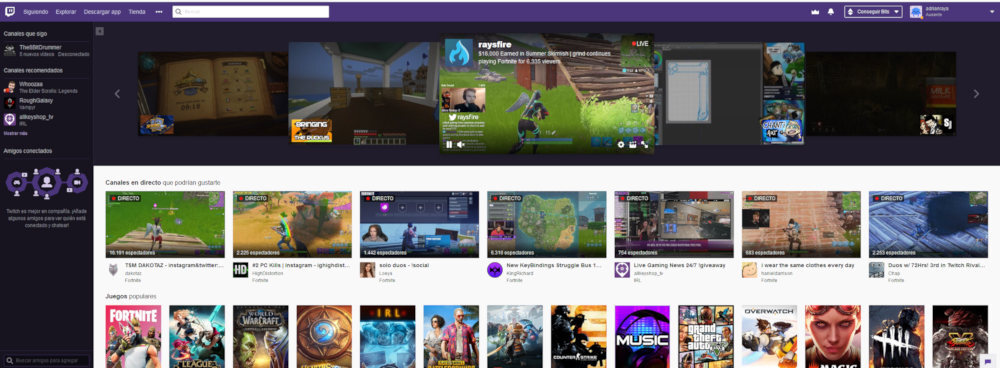The height and width of the screenshot is (368, 1000).
Task: Click Mostrar más in sidebar
Action: tap(15, 133)
